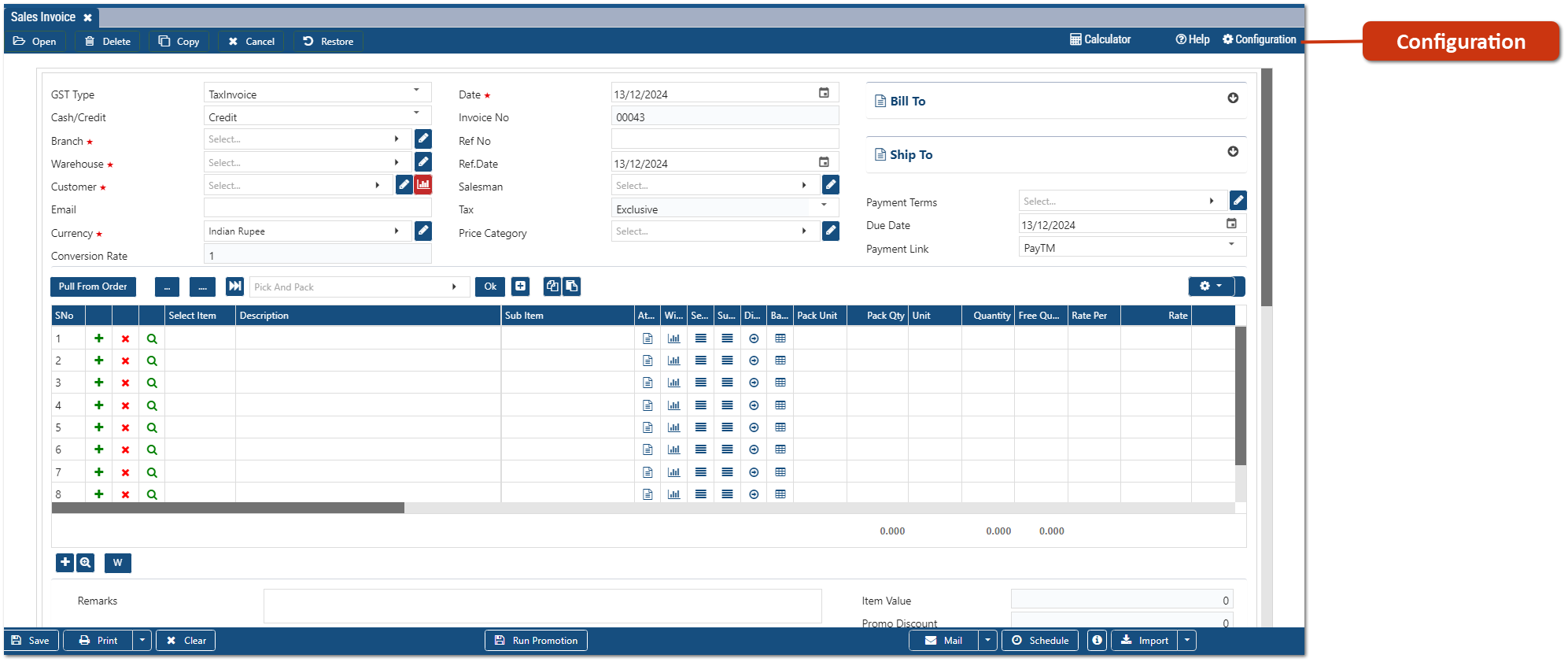Click the Run Promotion button

coord(536,641)
